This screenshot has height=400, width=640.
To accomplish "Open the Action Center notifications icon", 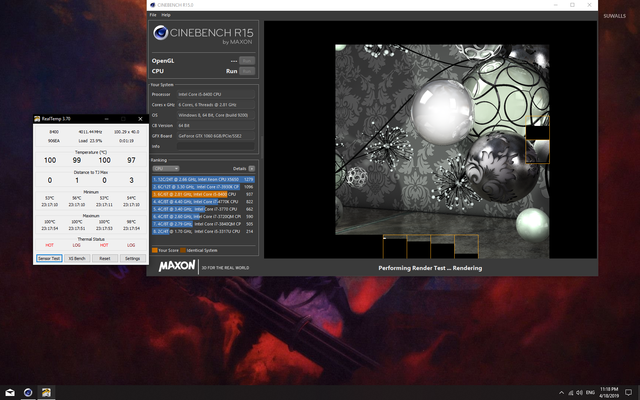I will coord(629,393).
